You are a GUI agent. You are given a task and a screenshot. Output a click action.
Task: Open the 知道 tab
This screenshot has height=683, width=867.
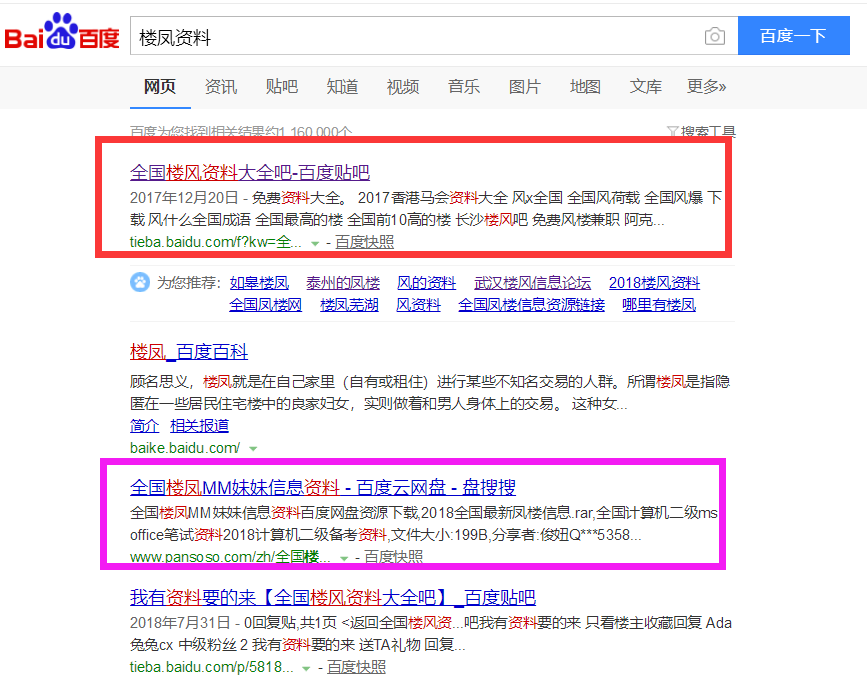click(342, 86)
